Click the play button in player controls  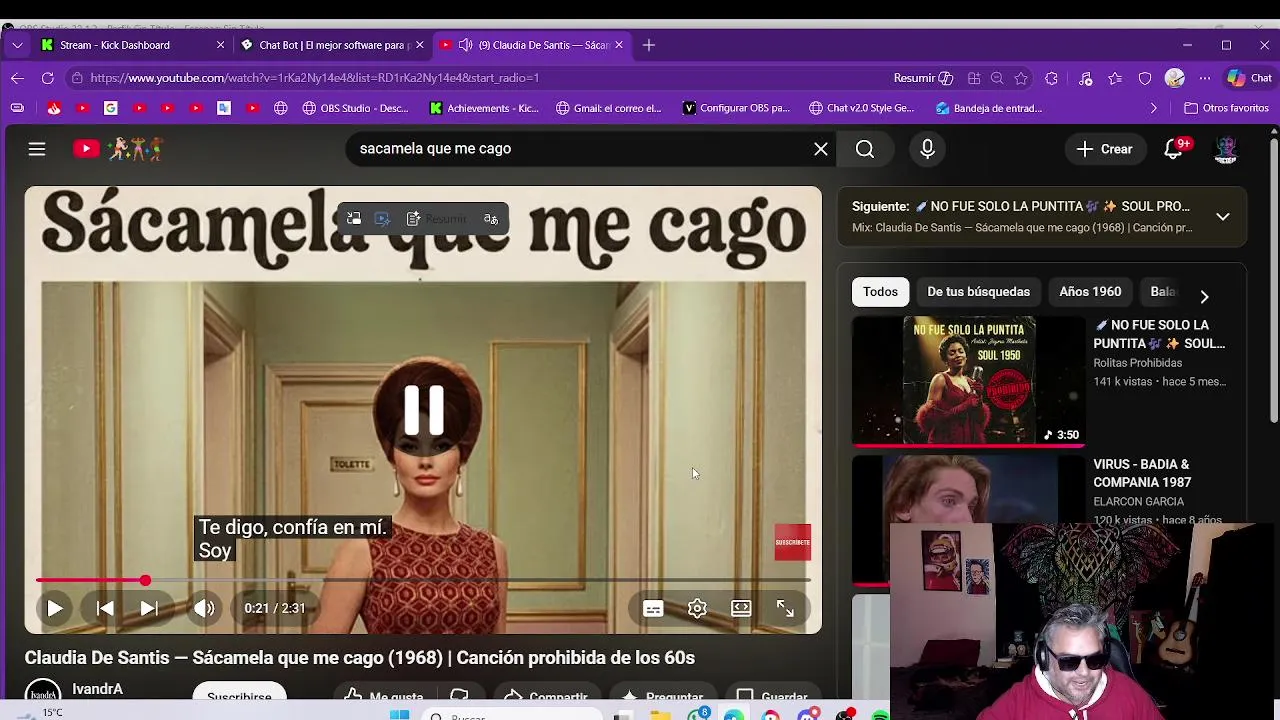tap(54, 608)
